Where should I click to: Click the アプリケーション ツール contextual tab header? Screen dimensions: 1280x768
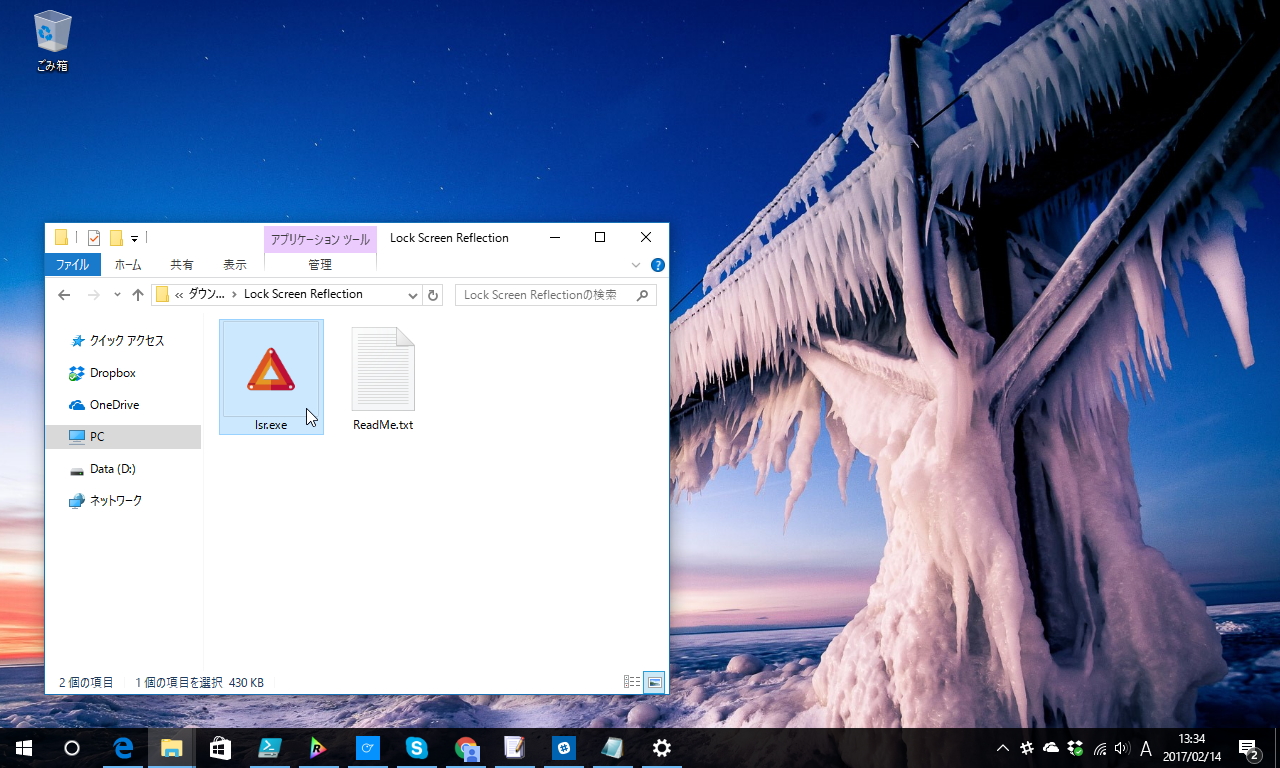click(320, 239)
